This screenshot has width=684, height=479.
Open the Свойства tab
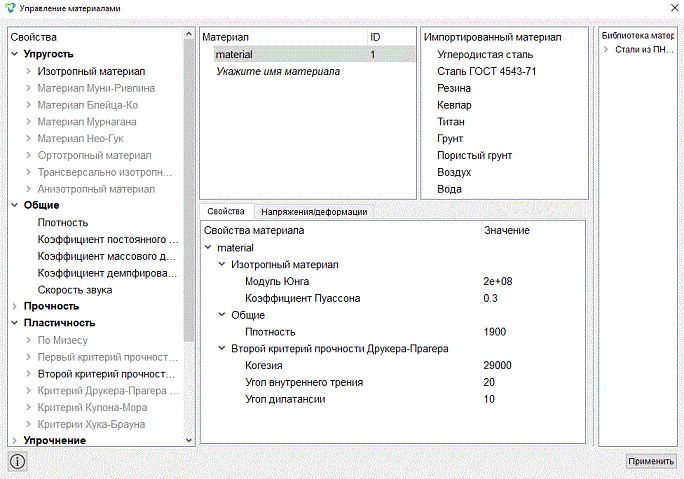point(226,211)
